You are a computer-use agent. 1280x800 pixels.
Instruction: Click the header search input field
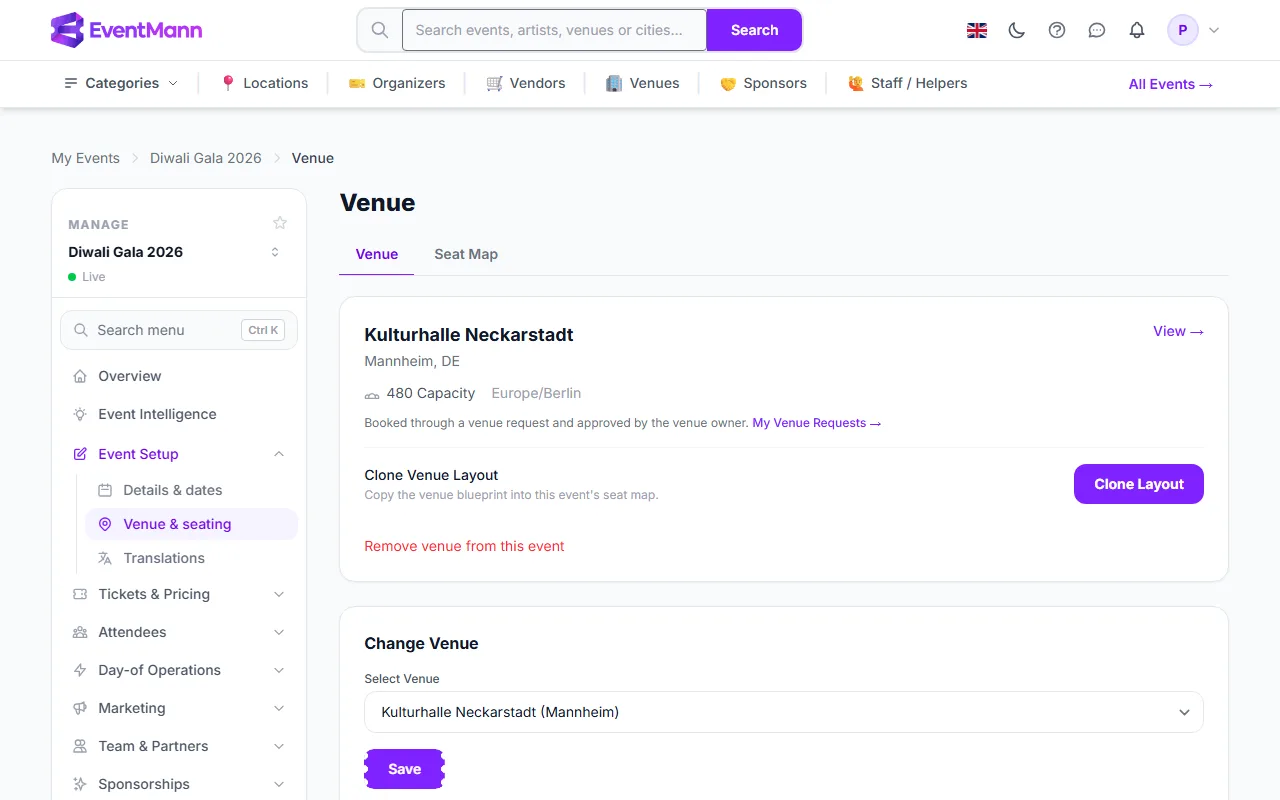pos(554,30)
